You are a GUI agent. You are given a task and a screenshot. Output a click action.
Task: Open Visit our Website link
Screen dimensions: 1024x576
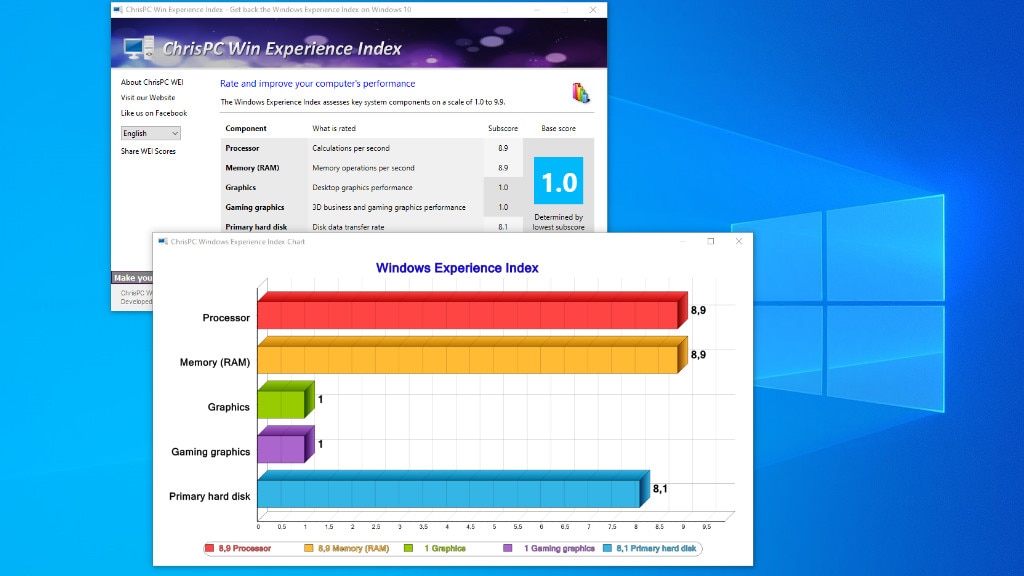tap(148, 97)
